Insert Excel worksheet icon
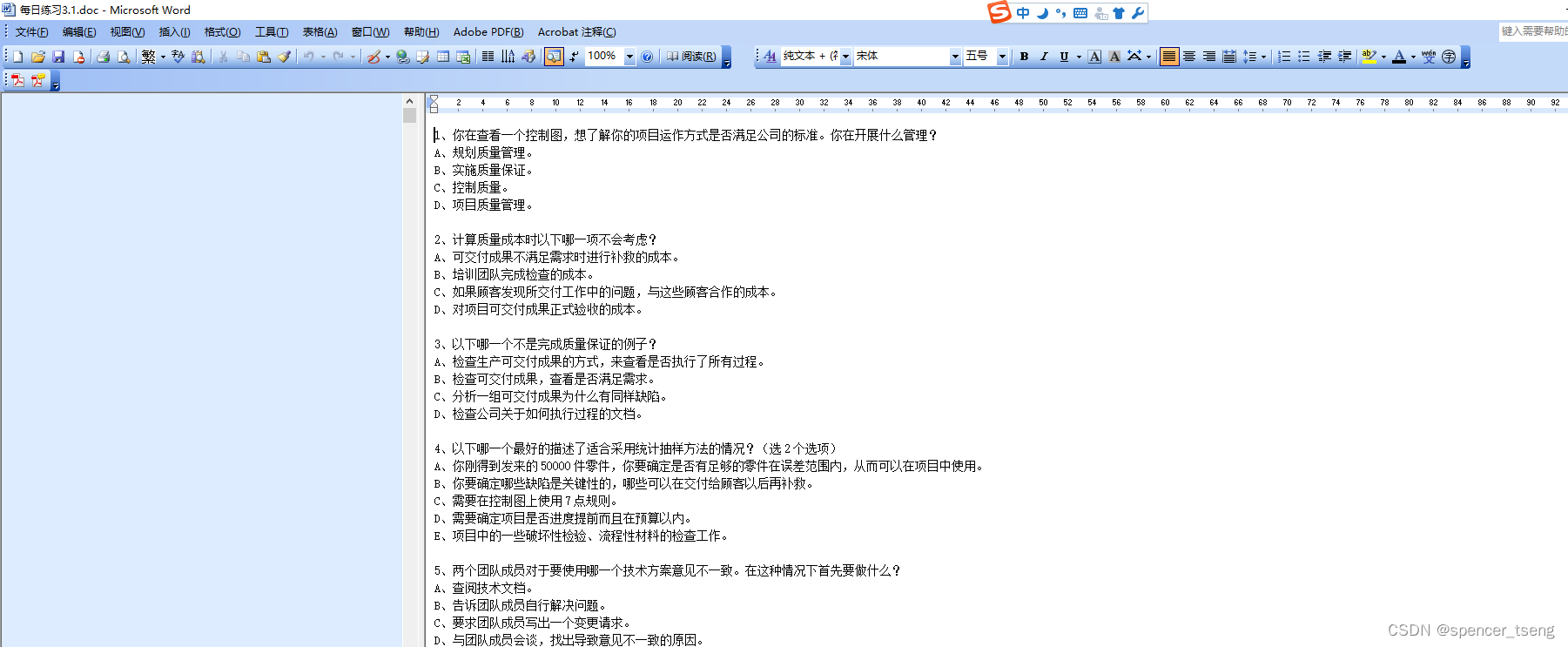 463,57
